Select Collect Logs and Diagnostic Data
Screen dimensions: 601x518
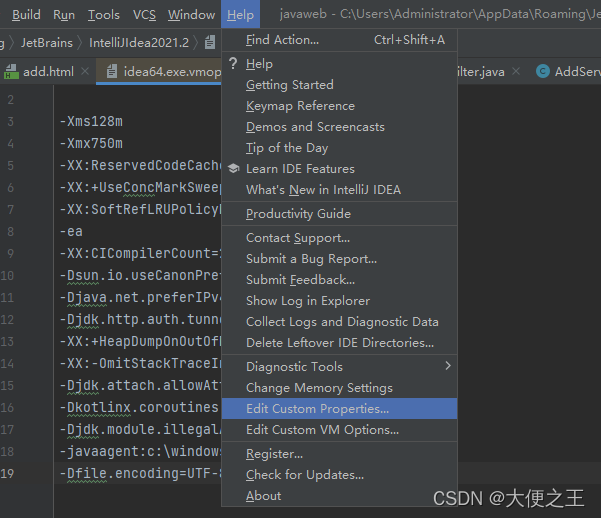pos(340,322)
